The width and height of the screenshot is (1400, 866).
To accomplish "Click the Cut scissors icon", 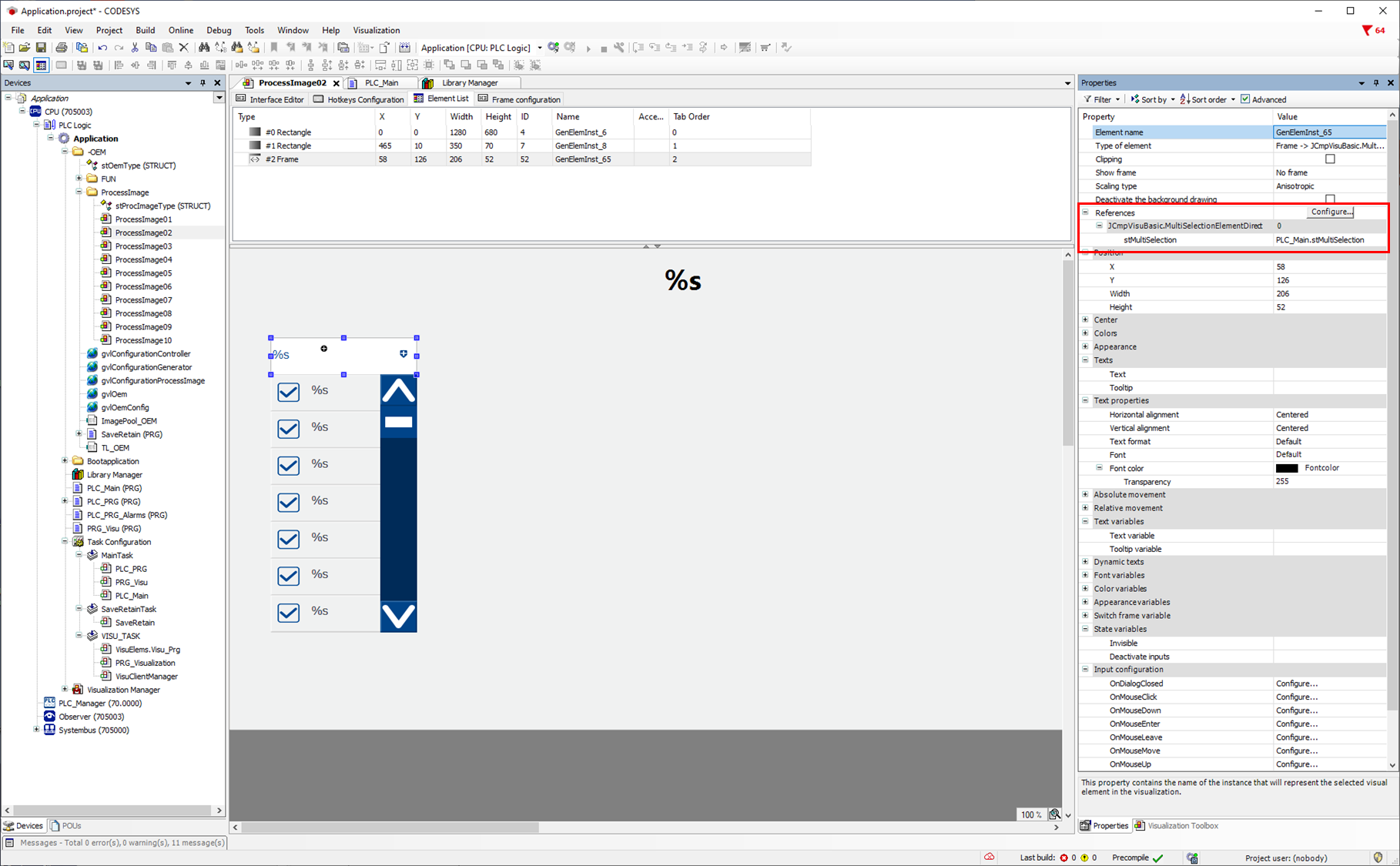I will click(135, 48).
